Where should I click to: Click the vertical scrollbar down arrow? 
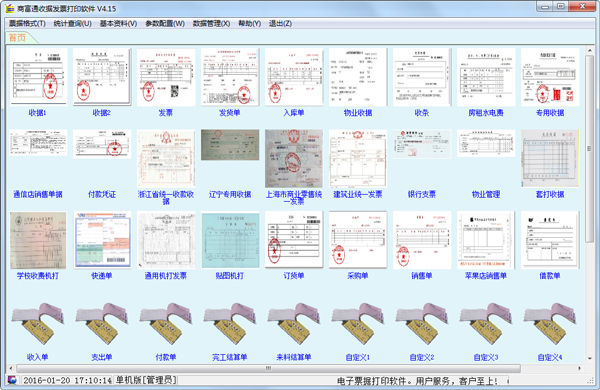(589, 359)
